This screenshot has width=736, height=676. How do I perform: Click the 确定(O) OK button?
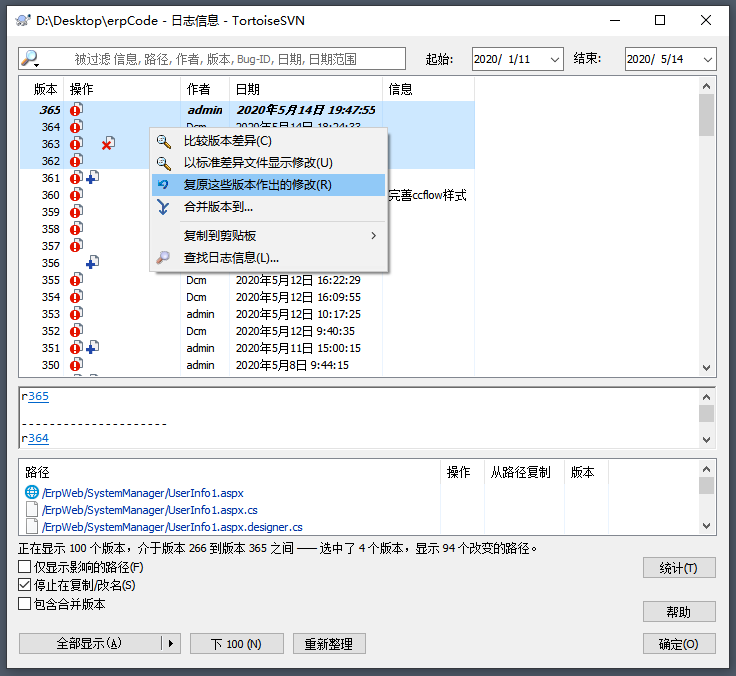click(x=679, y=644)
